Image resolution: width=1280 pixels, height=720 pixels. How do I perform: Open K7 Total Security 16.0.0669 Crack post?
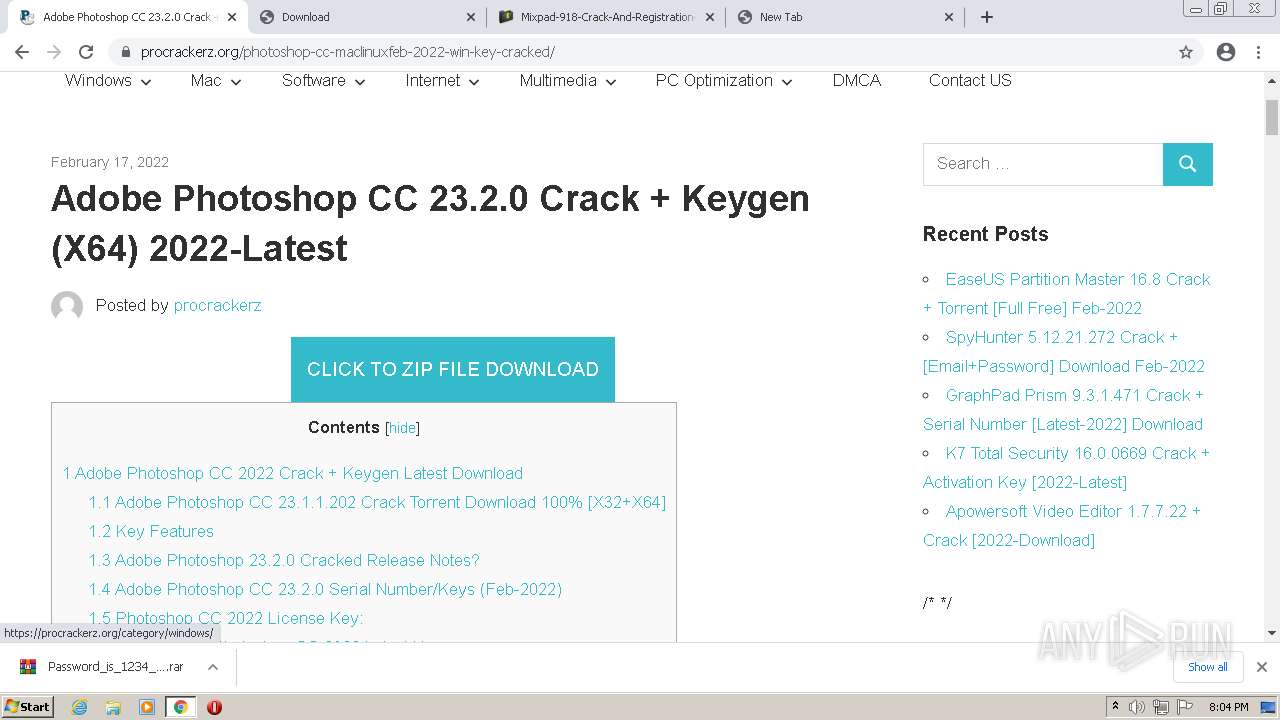(1066, 468)
